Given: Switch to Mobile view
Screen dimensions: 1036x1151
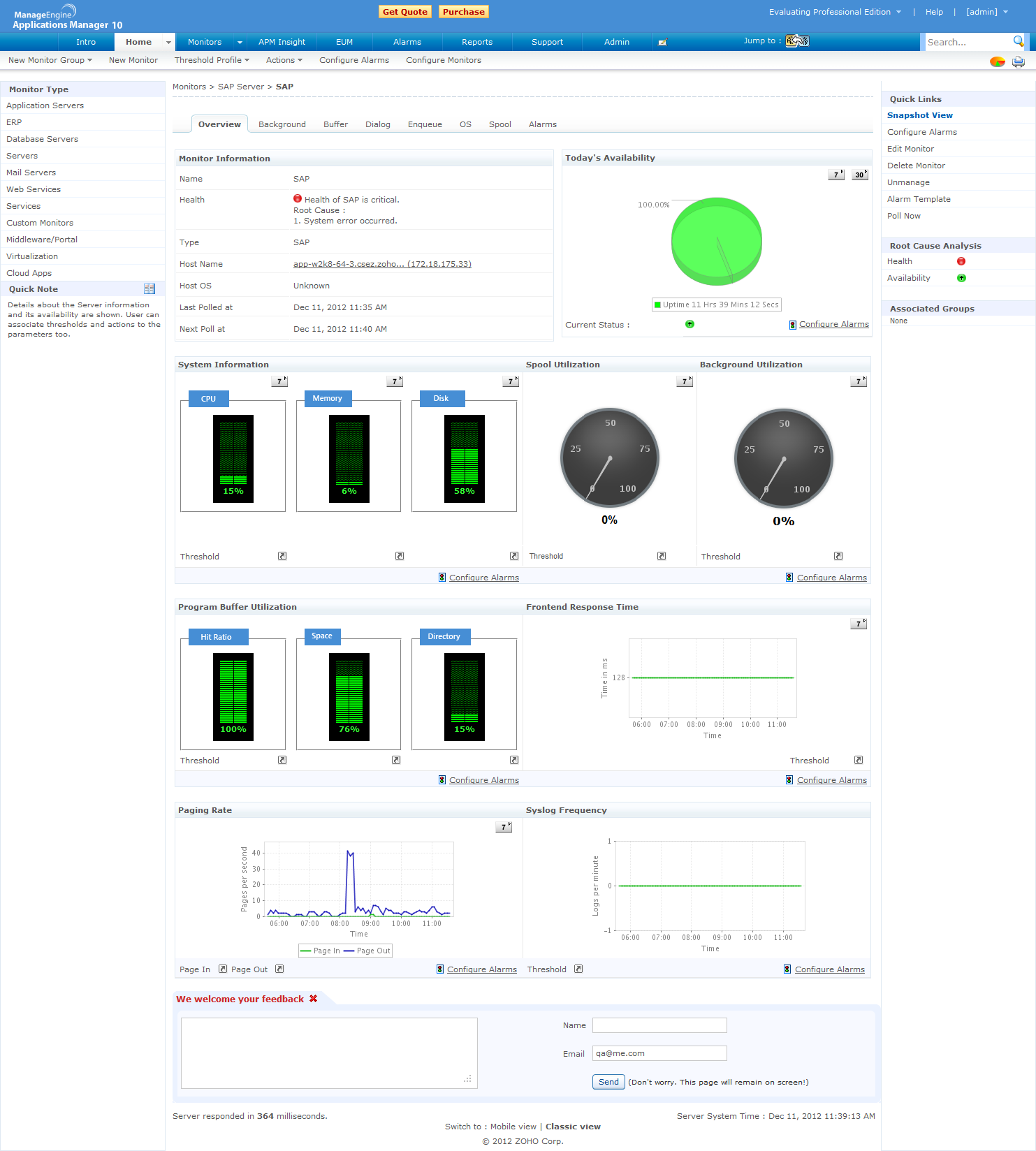Looking at the screenshot, I should 513,1127.
